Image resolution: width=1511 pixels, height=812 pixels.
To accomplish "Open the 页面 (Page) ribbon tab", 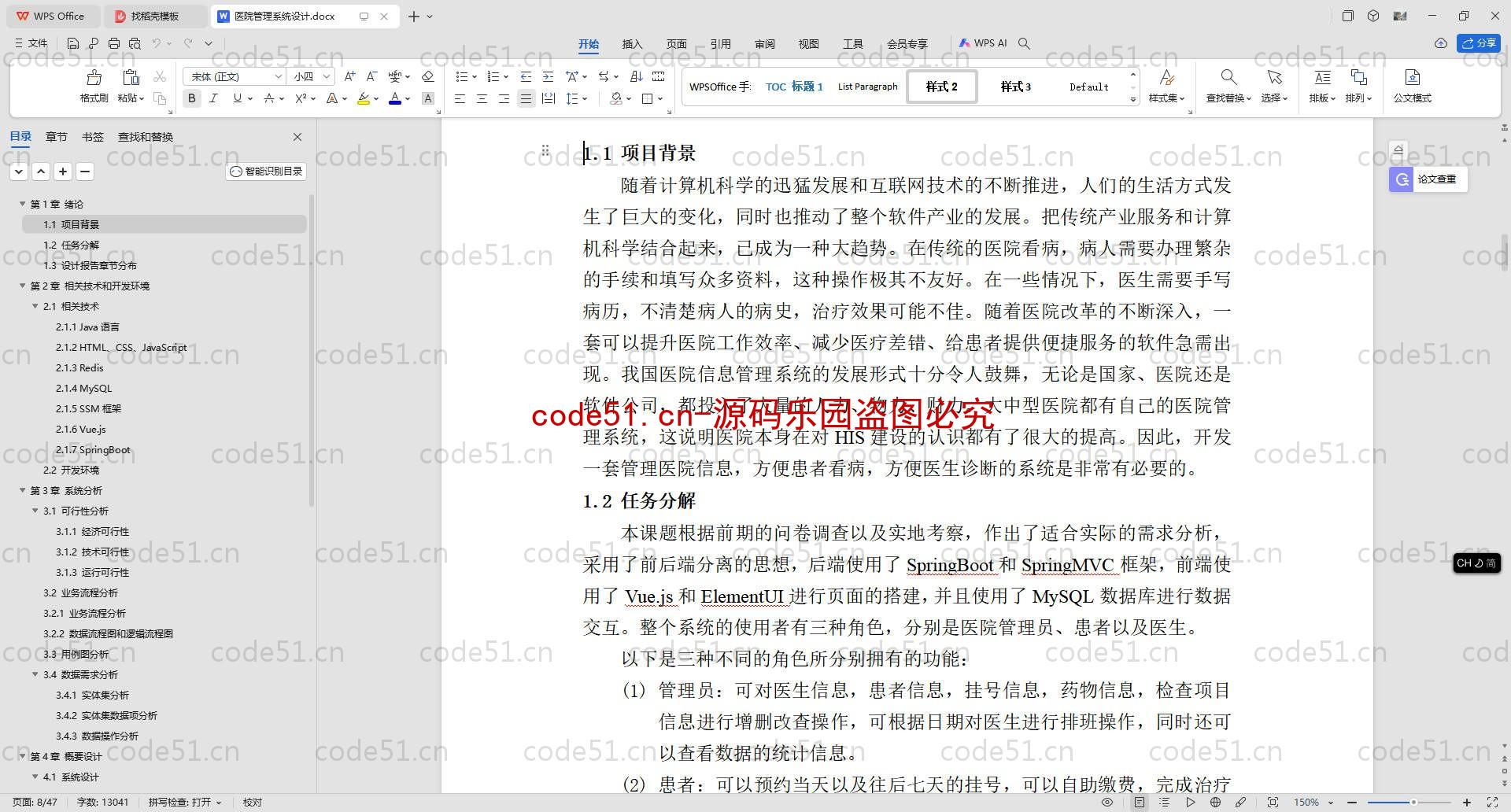I will pos(677,44).
